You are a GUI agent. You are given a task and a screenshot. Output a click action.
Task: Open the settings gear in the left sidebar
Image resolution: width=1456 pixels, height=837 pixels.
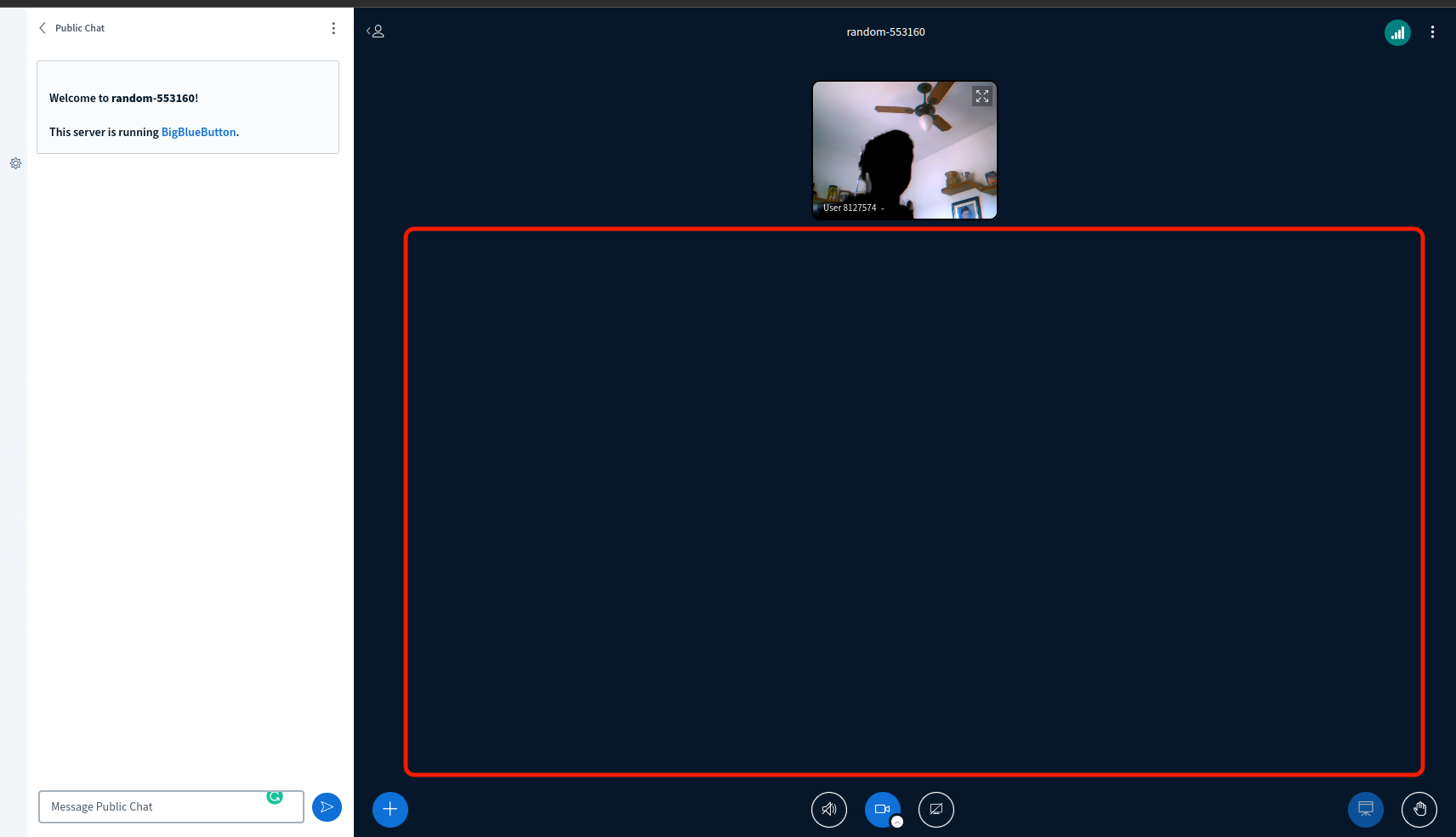15,163
